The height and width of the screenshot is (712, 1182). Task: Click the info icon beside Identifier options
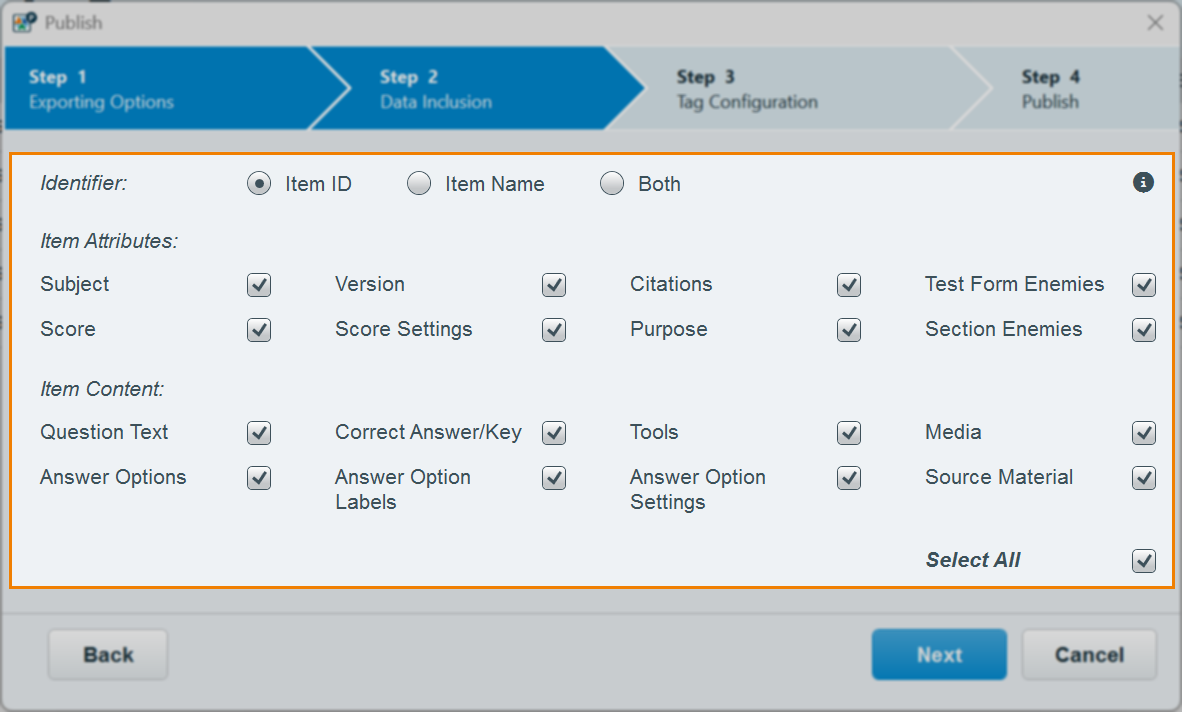pyautogui.click(x=1143, y=182)
